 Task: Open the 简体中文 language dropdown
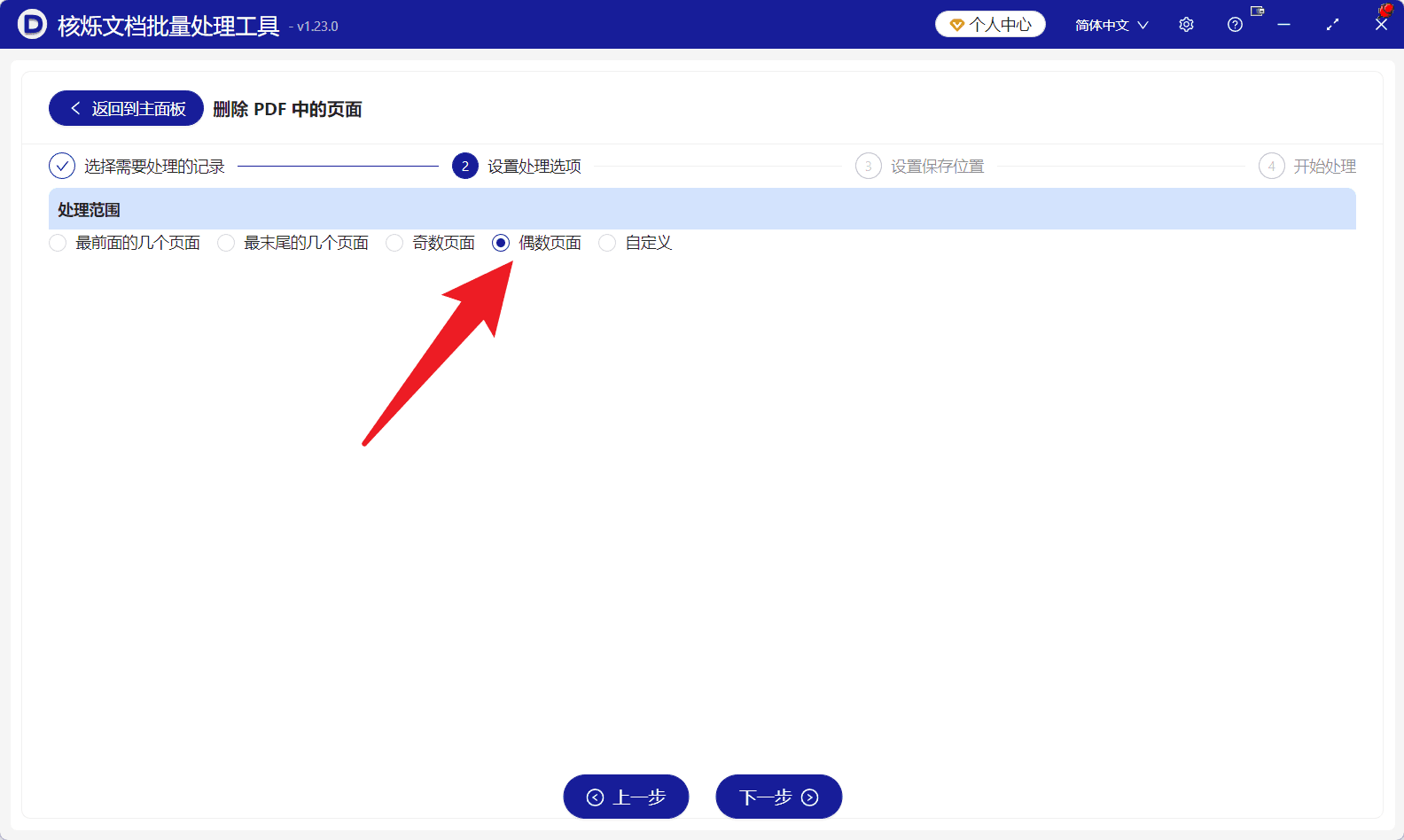pyautogui.click(x=1111, y=25)
